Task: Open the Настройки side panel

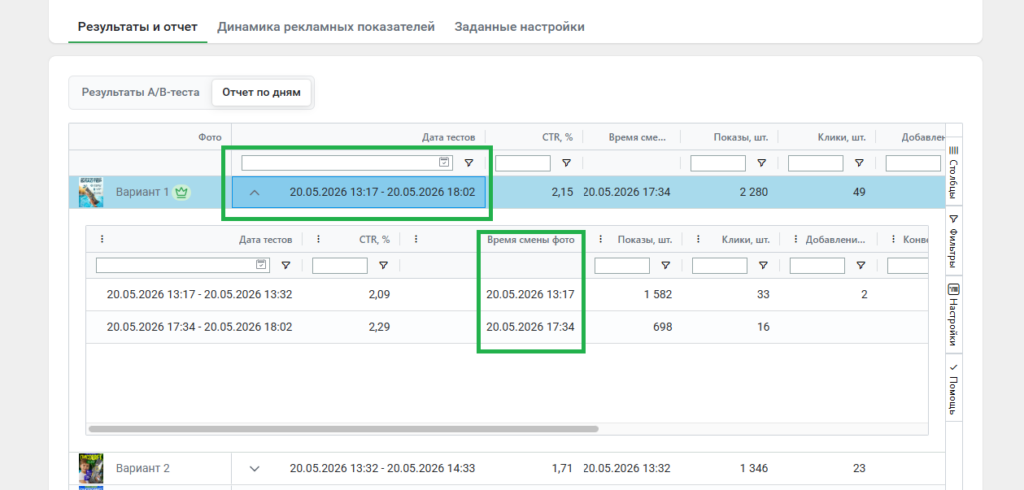Action: coord(953,314)
